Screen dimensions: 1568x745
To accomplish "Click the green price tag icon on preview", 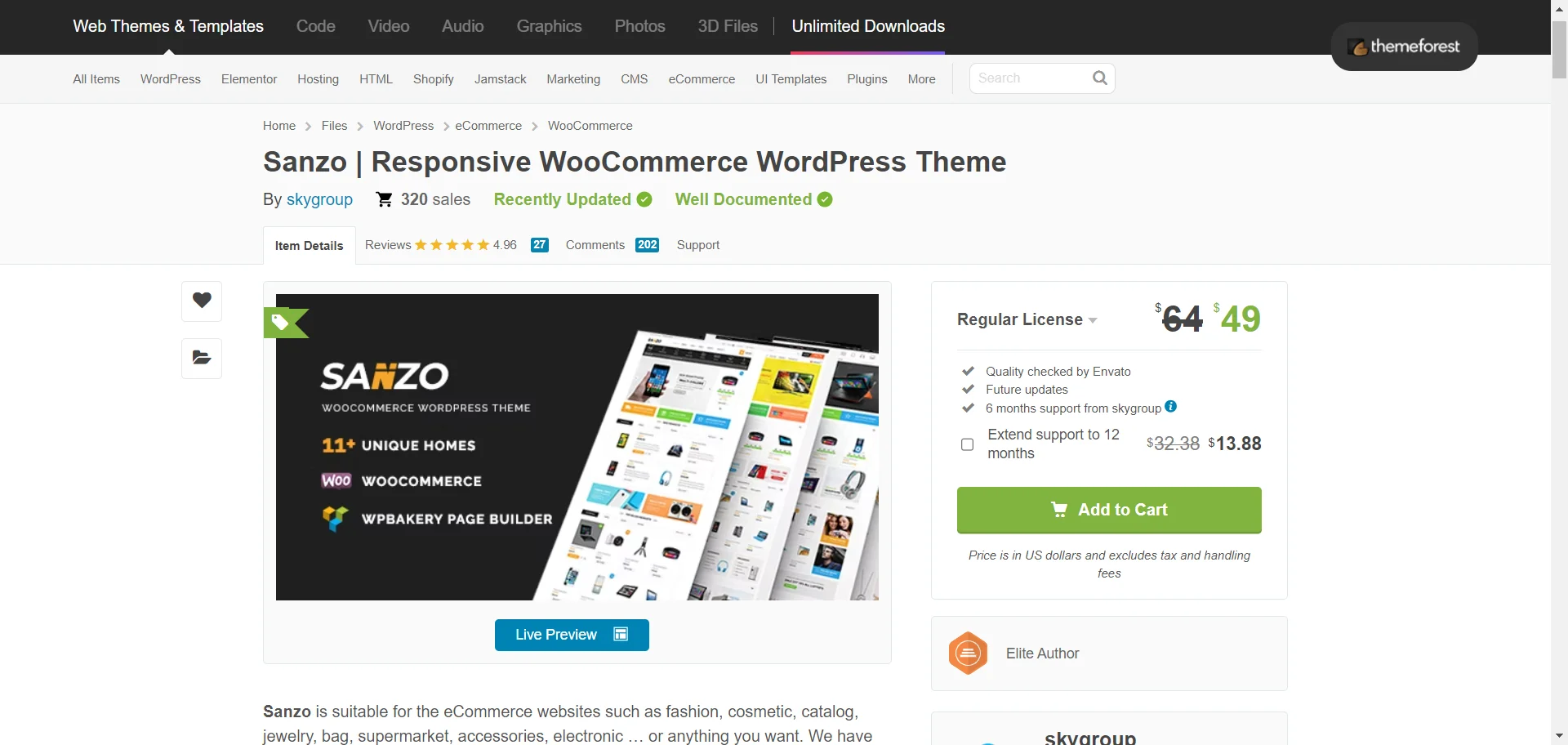I will (284, 323).
